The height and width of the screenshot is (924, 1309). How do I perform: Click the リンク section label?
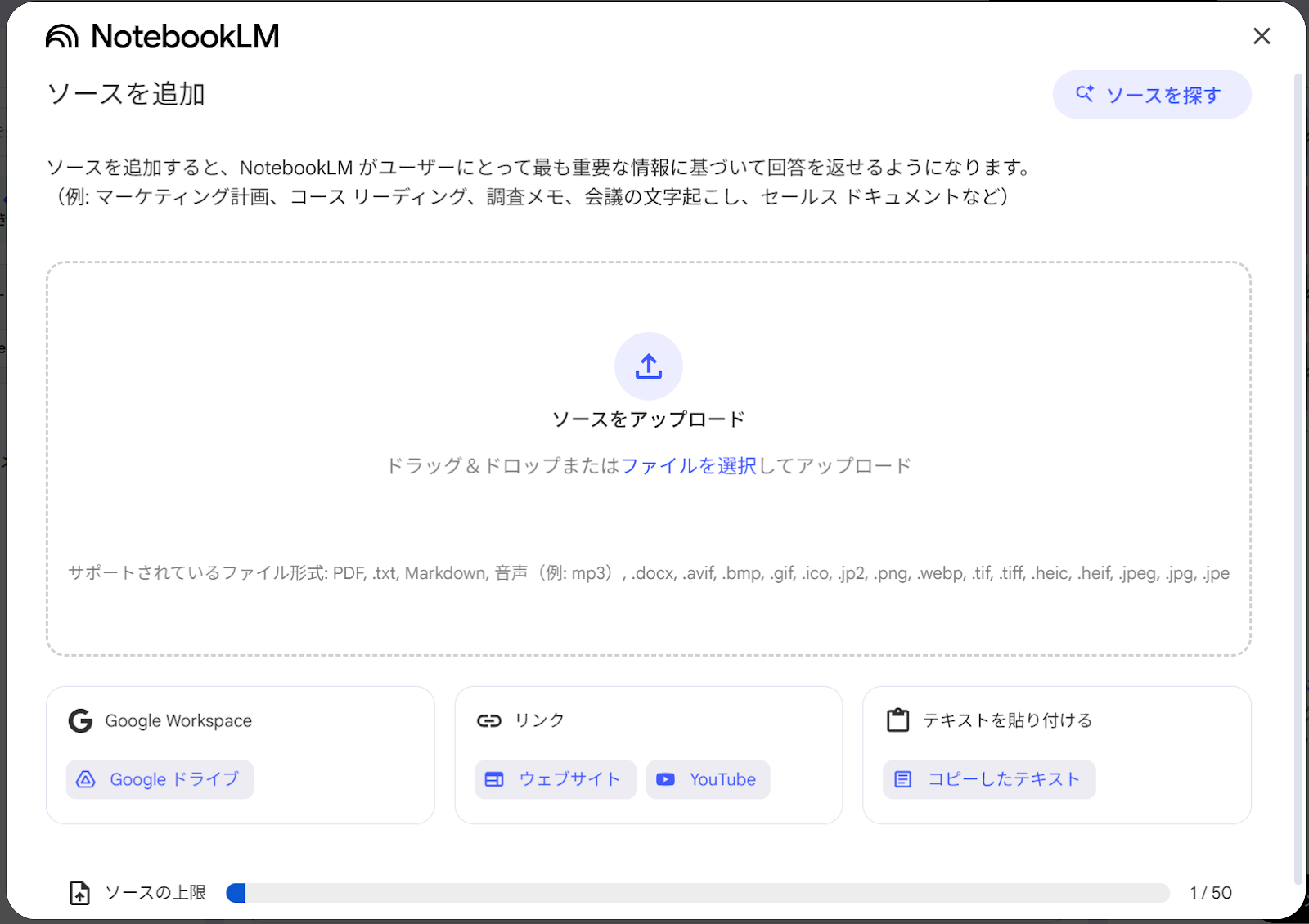[x=539, y=720]
